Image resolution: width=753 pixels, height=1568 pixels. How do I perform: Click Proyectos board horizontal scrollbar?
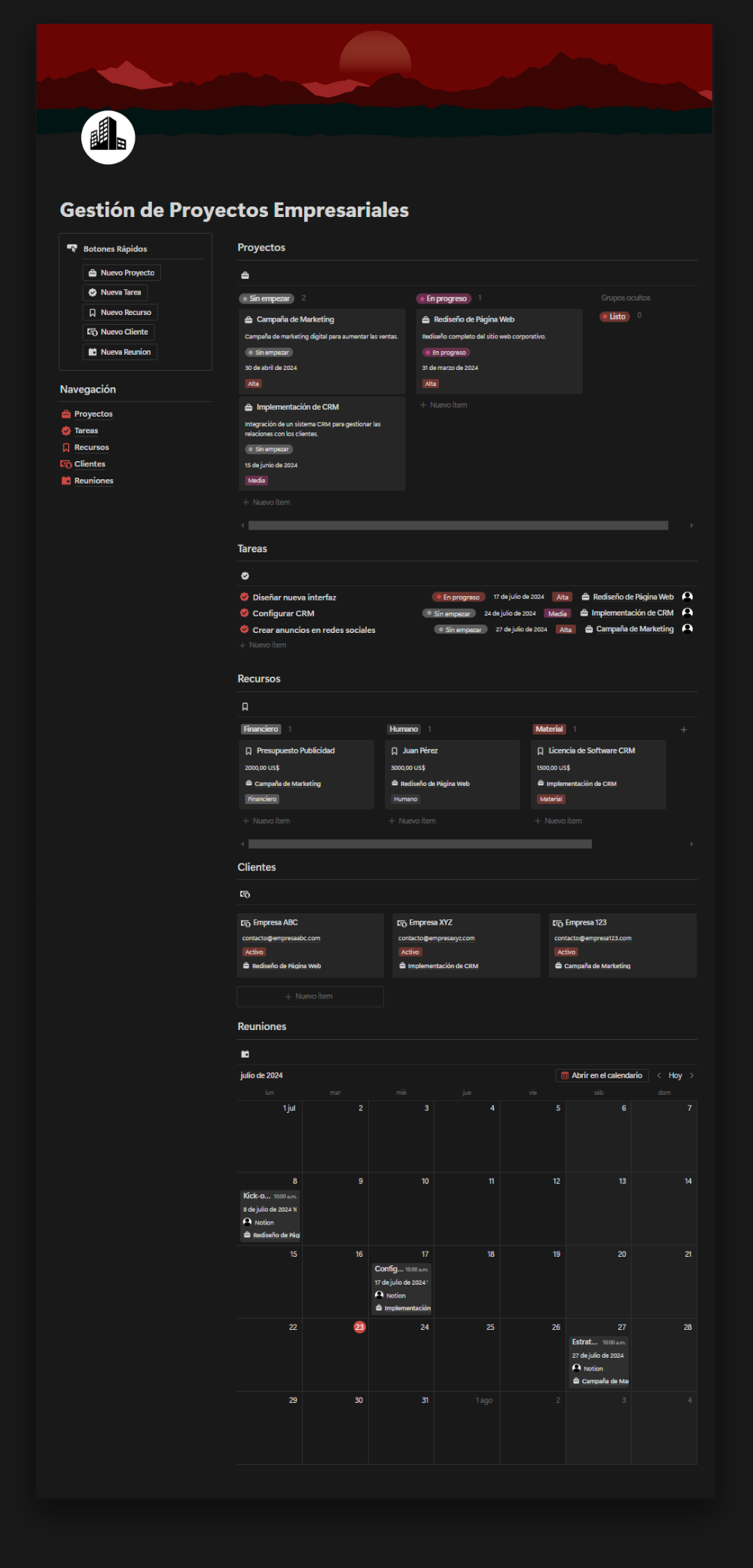click(x=458, y=525)
